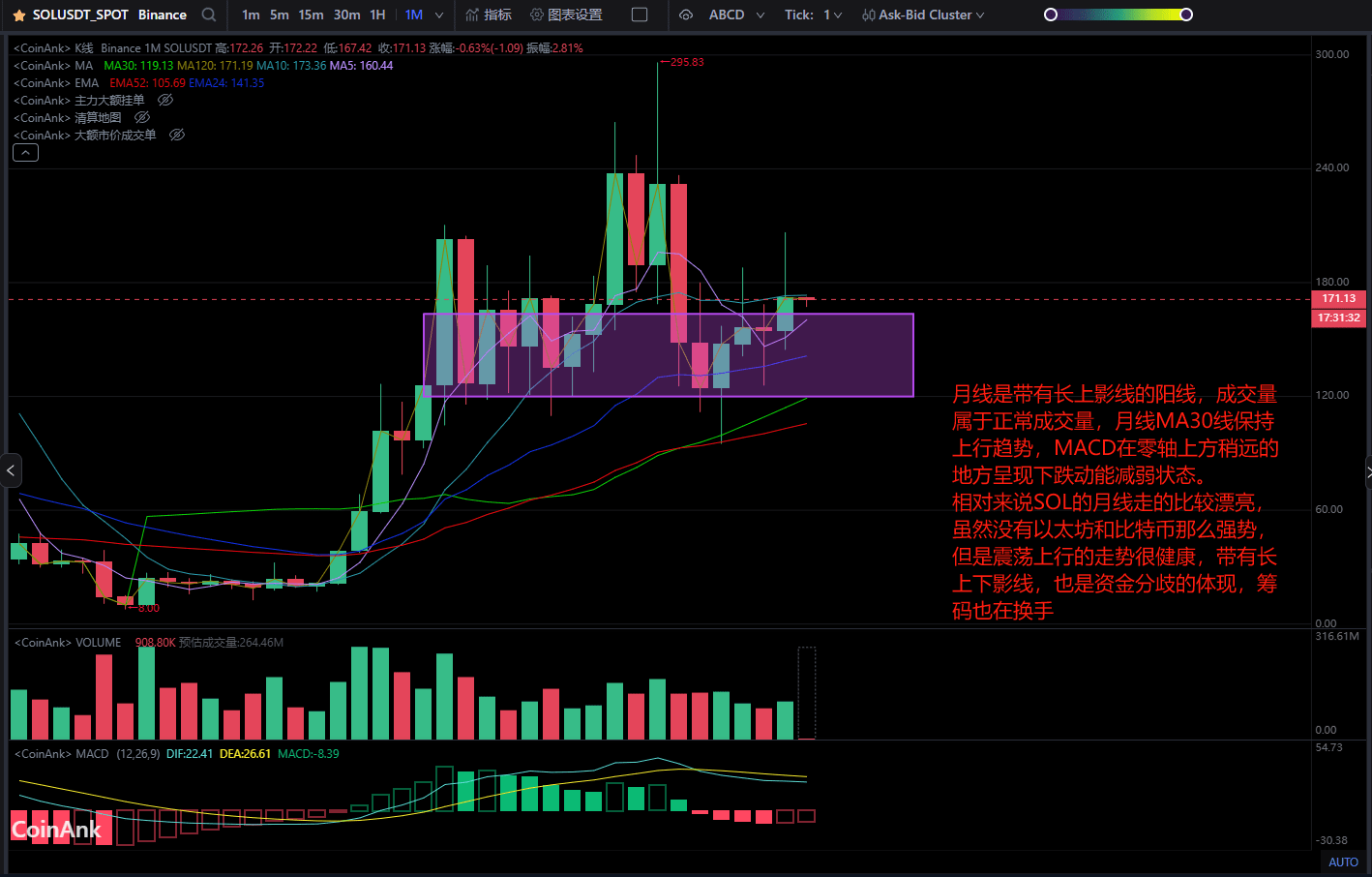The height and width of the screenshot is (877, 1372).
Task: Toggle the AUTO price scale button
Action: pyautogui.click(x=1343, y=862)
